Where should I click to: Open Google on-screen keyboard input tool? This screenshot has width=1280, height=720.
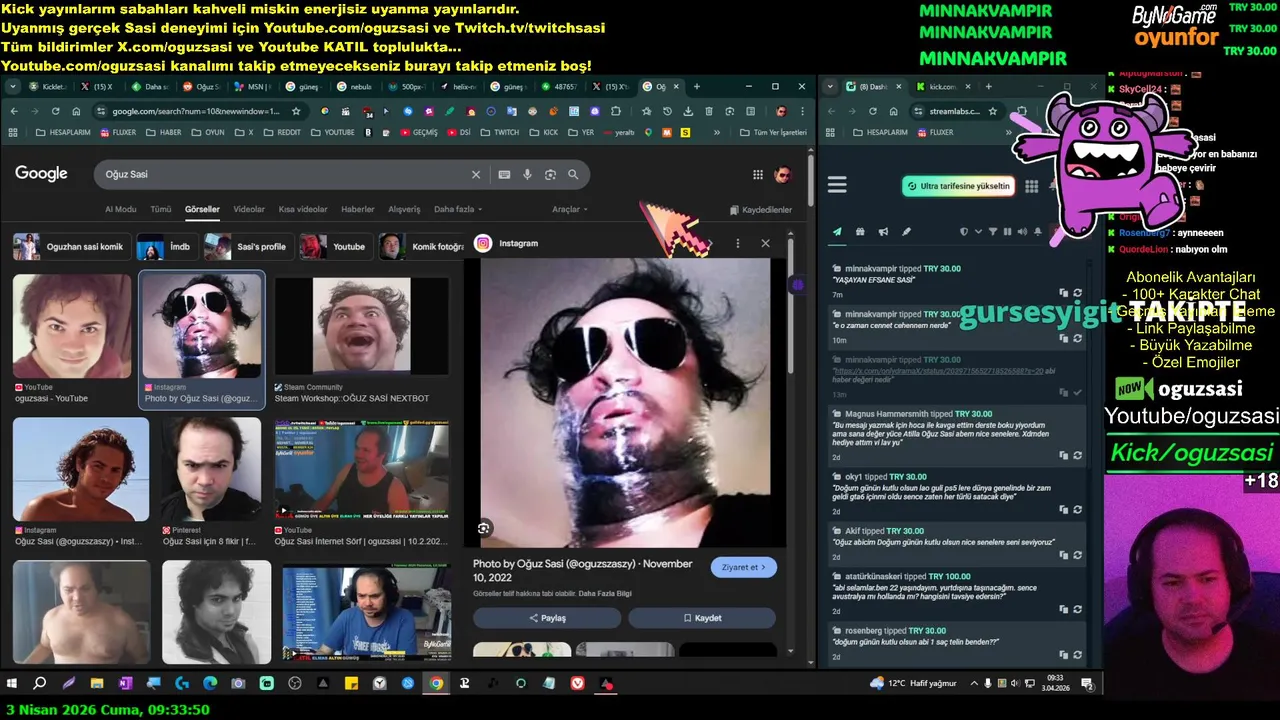coord(504,174)
